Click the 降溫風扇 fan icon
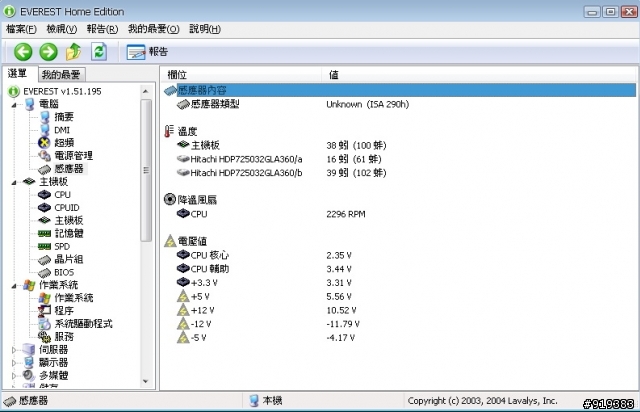The height and width of the screenshot is (412, 640). [170, 199]
